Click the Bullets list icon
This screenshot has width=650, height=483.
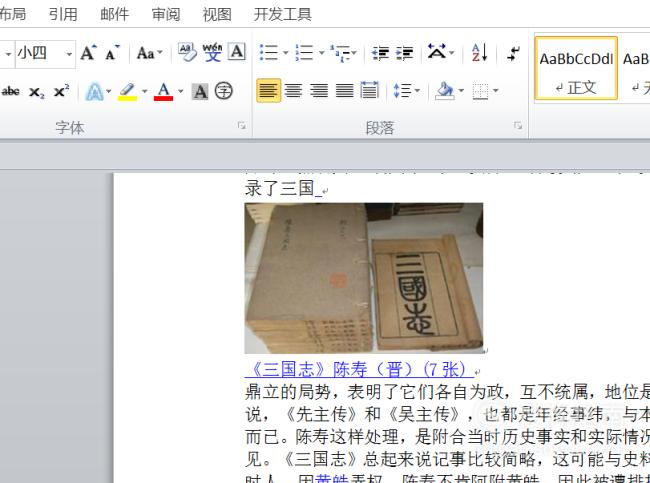coord(269,53)
